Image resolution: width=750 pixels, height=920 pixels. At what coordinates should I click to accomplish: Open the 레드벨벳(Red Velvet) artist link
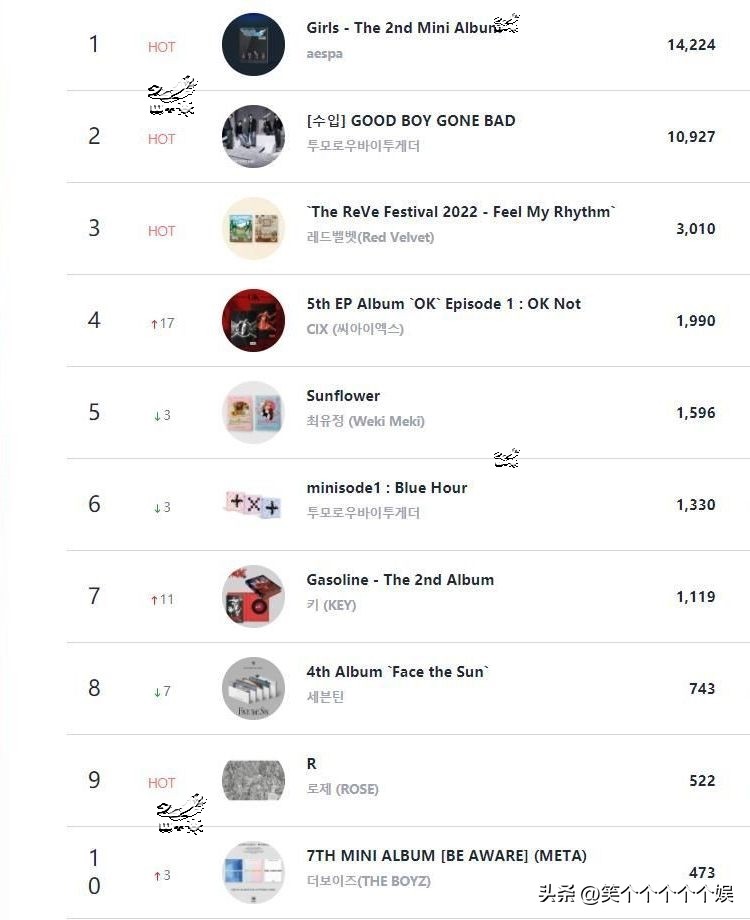(370, 237)
